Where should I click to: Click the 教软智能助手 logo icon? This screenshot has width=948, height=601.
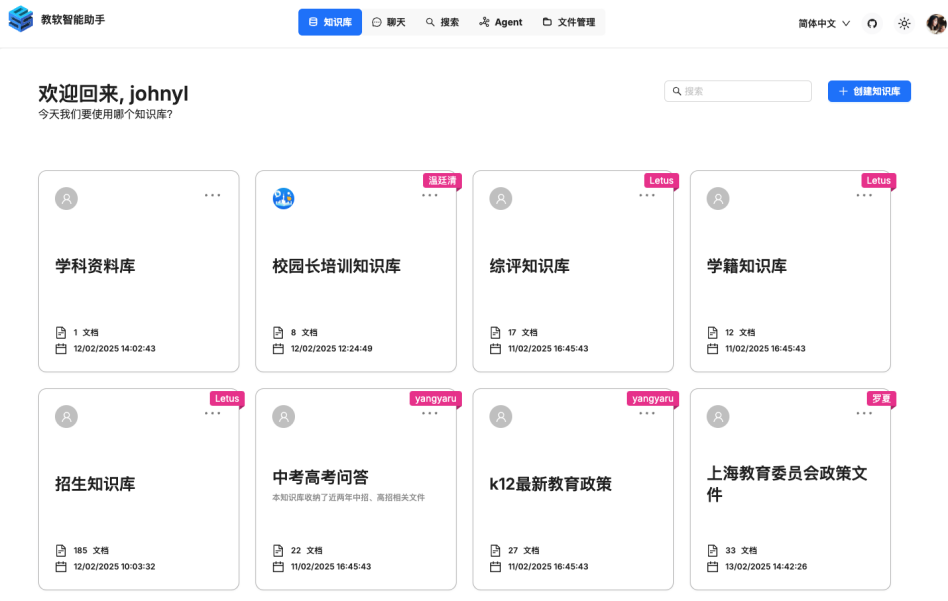pyautogui.click(x=20, y=21)
